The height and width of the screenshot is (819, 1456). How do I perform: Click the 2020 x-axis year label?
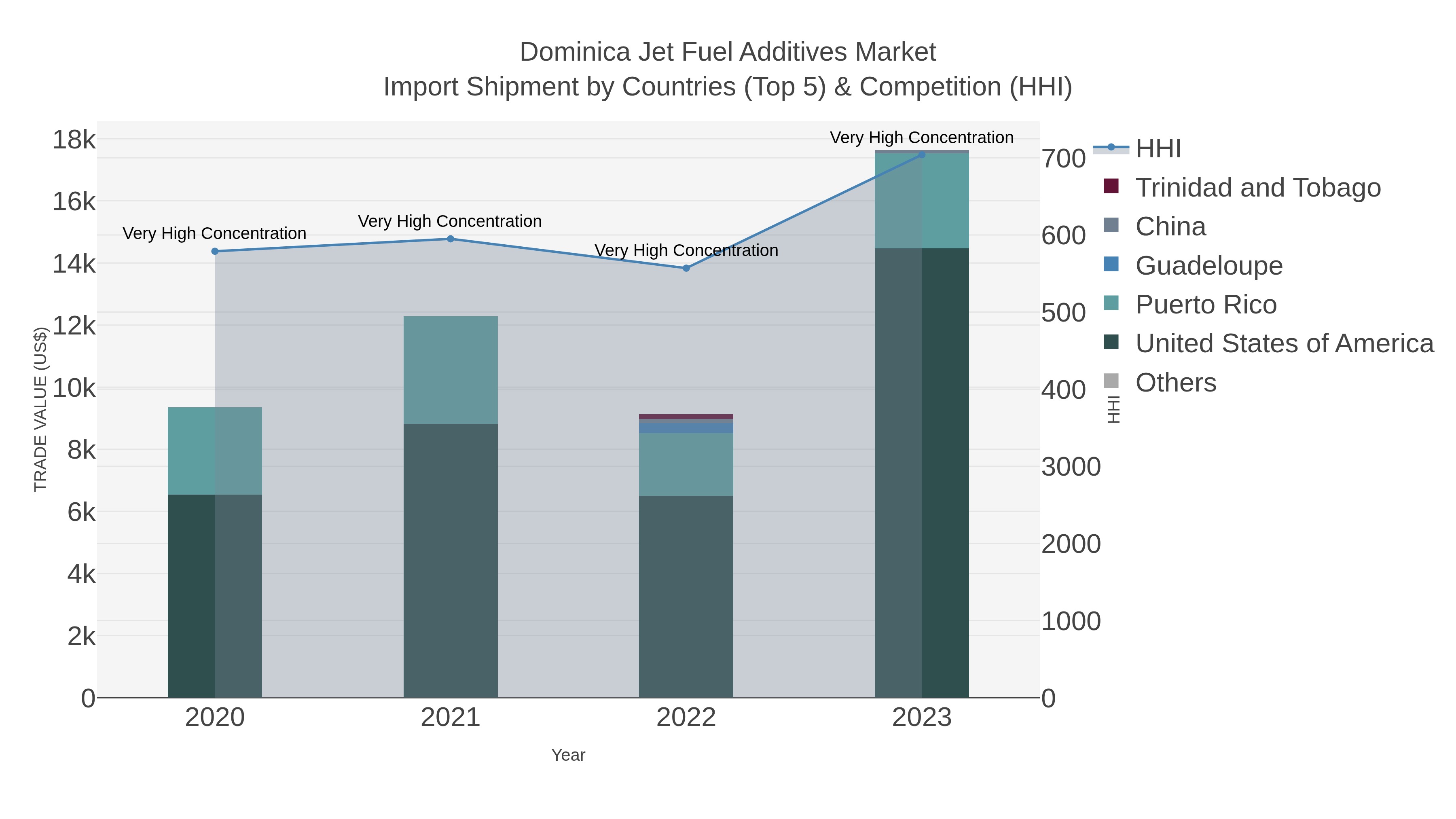click(x=215, y=718)
